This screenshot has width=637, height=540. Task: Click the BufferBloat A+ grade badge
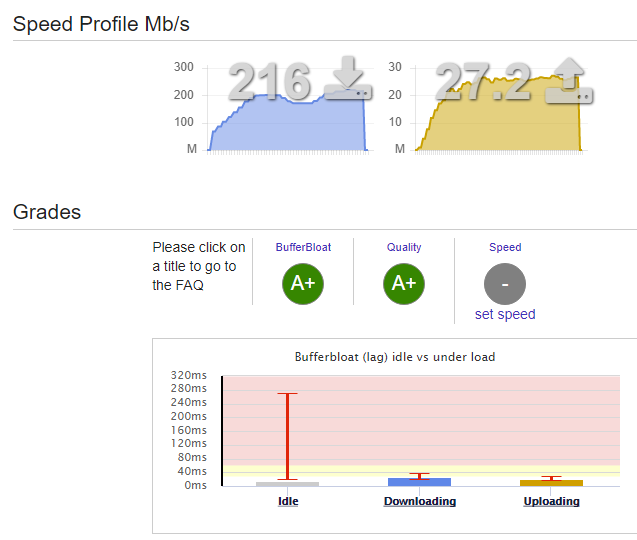(303, 284)
